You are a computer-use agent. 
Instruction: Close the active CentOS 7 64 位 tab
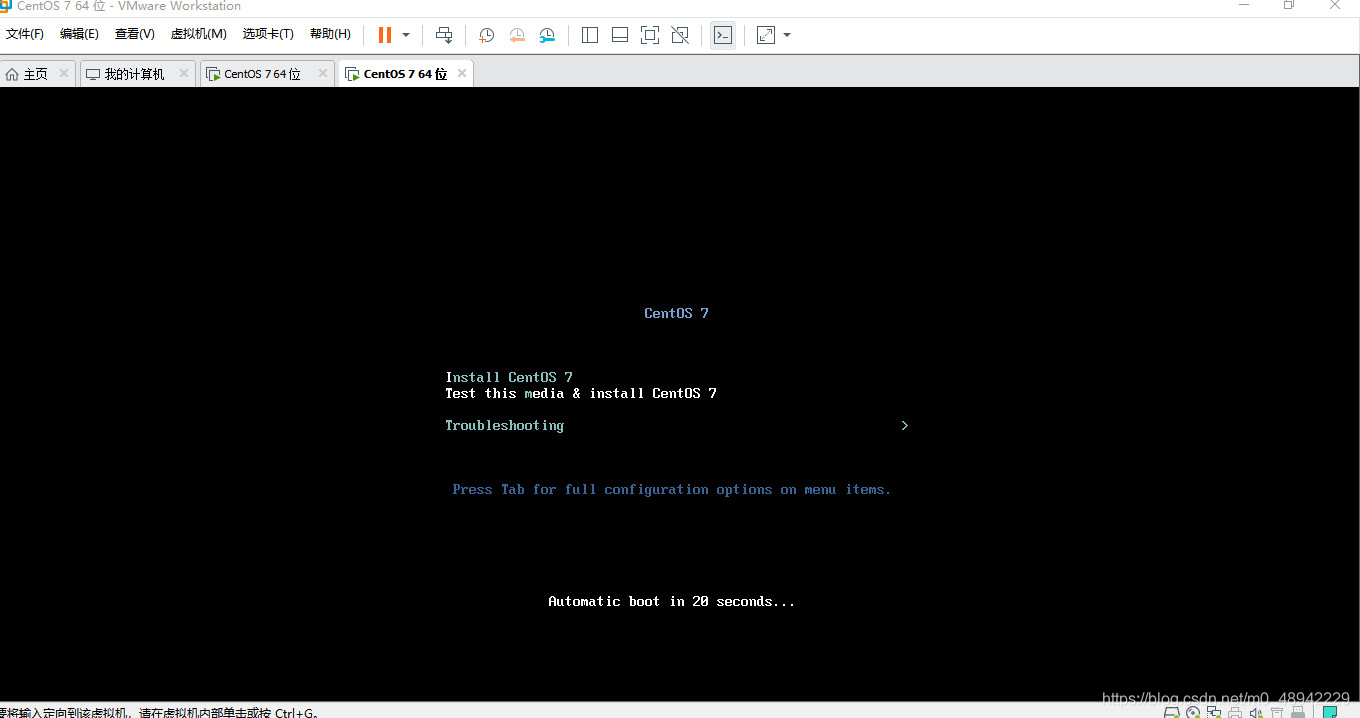click(x=462, y=73)
